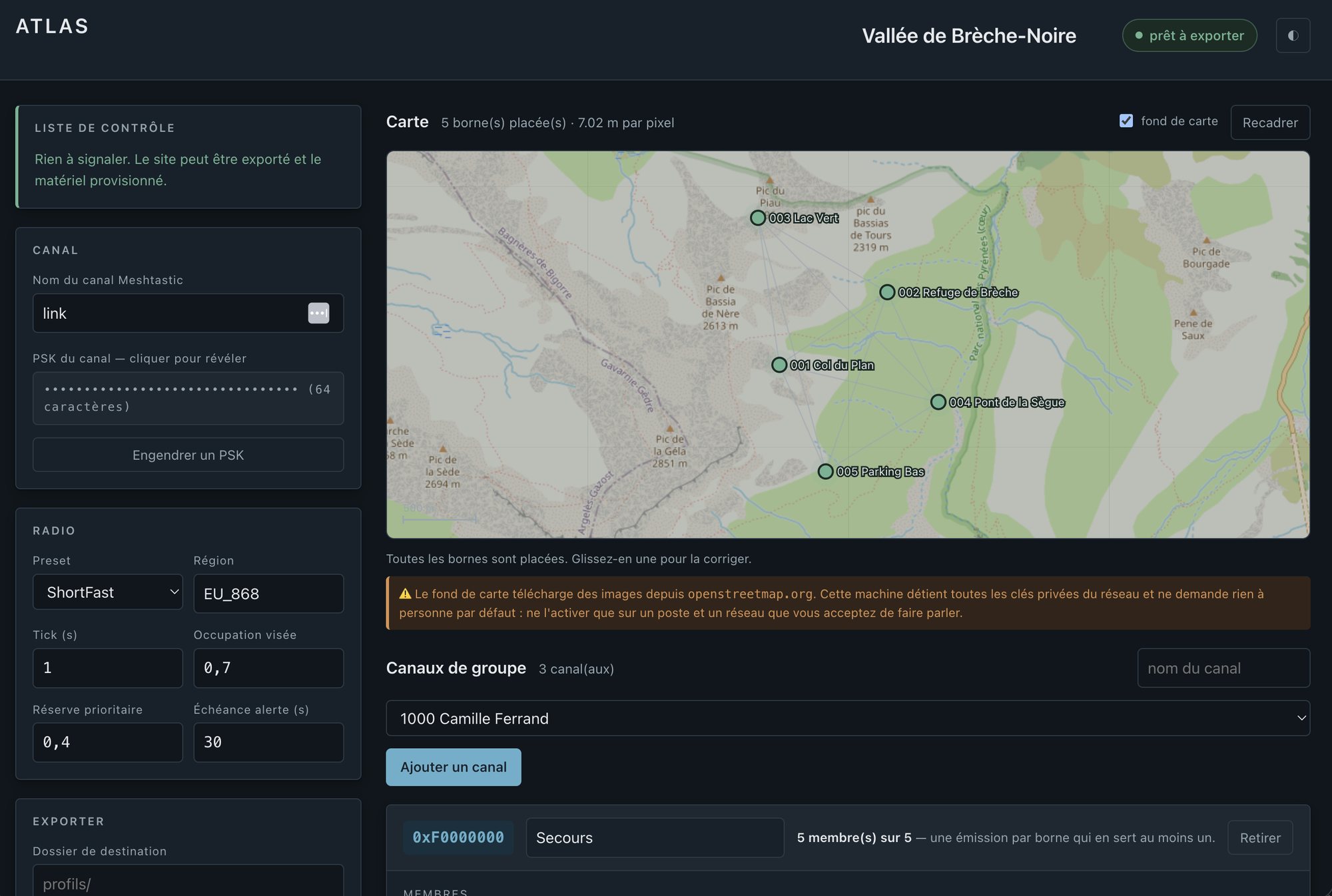
Task: Click the prêt à exporter status badge
Action: pos(1189,35)
